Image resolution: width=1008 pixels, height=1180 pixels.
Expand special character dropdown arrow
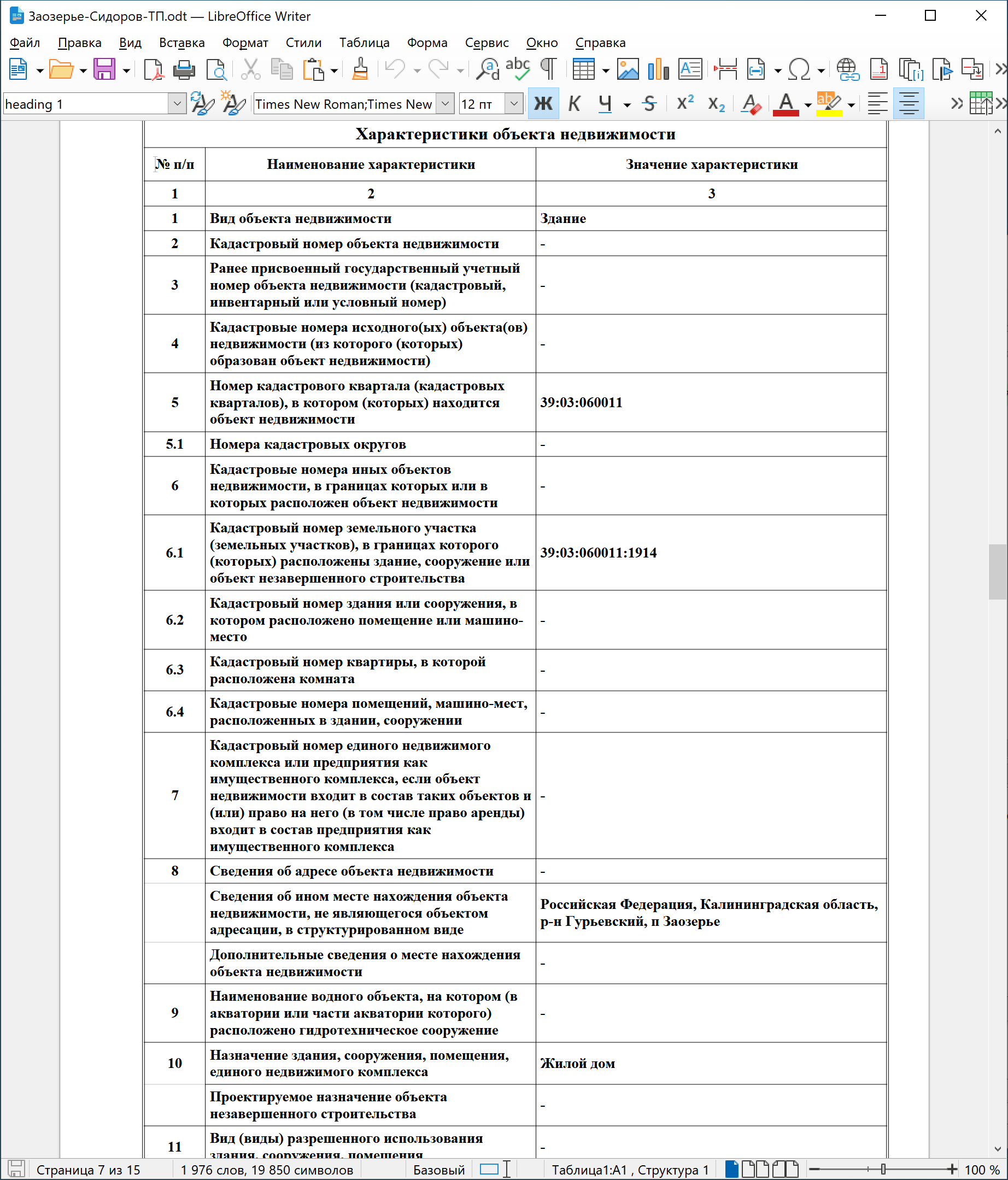pyautogui.click(x=821, y=71)
